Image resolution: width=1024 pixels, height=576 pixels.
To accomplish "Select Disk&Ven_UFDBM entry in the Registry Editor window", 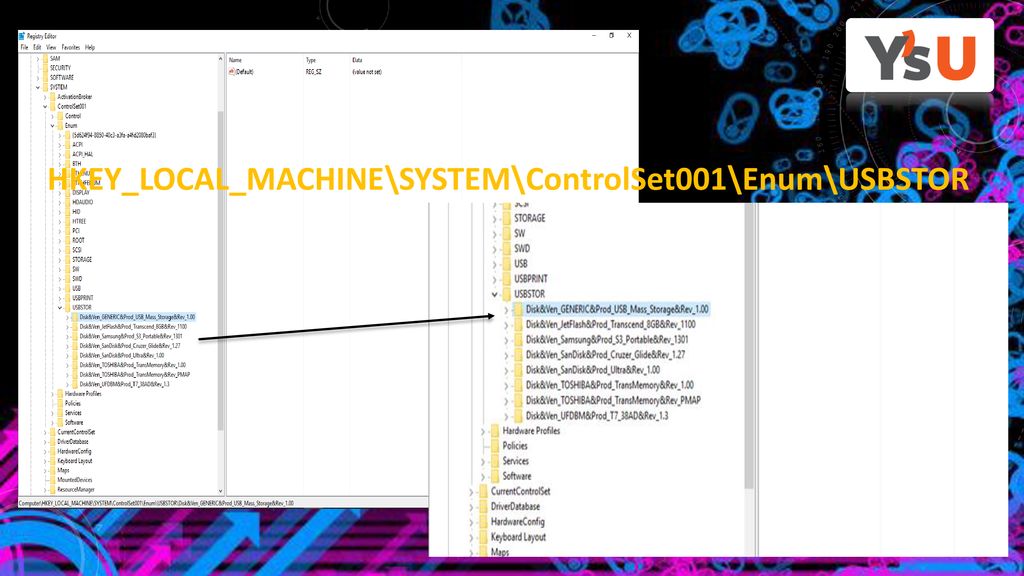I will pyautogui.click(x=124, y=385).
